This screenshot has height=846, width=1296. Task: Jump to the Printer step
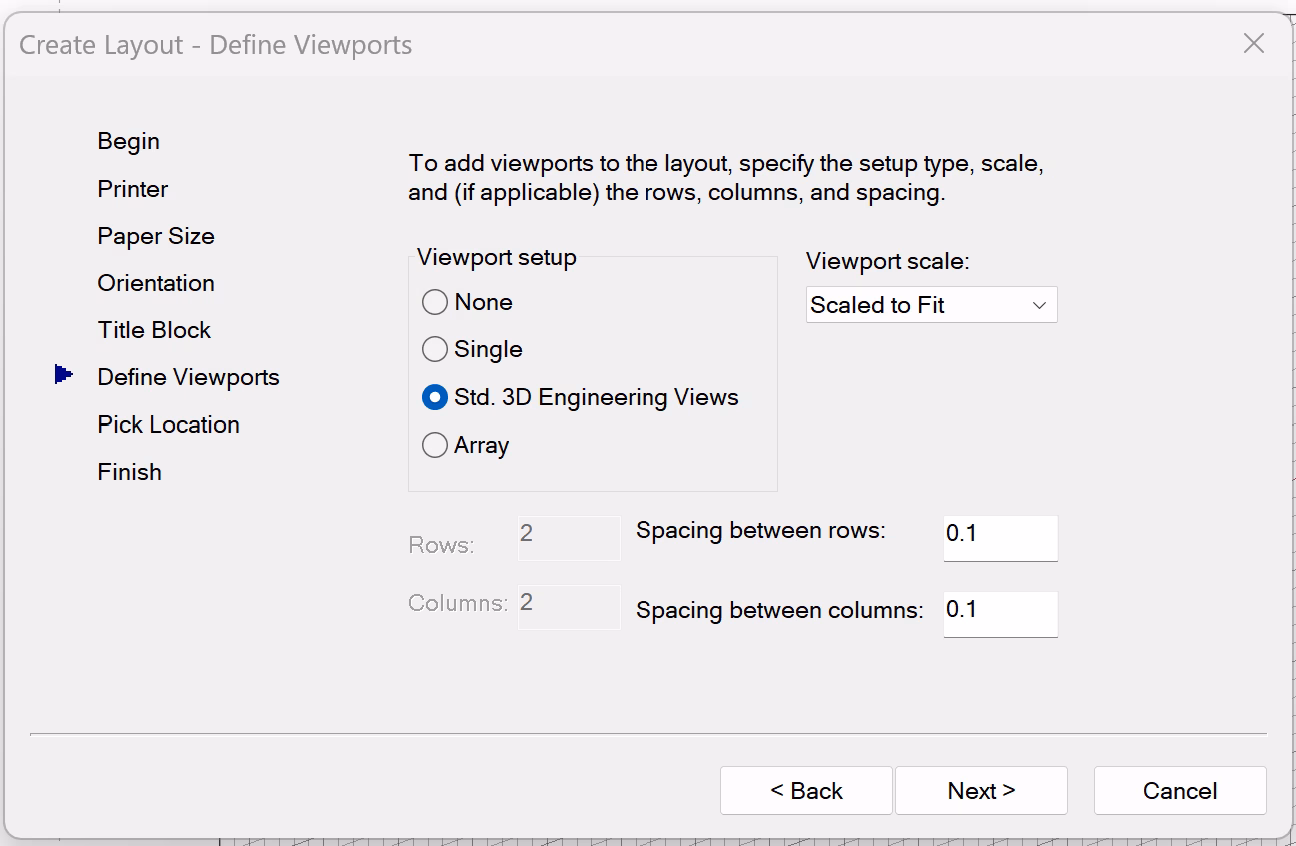[132, 189]
